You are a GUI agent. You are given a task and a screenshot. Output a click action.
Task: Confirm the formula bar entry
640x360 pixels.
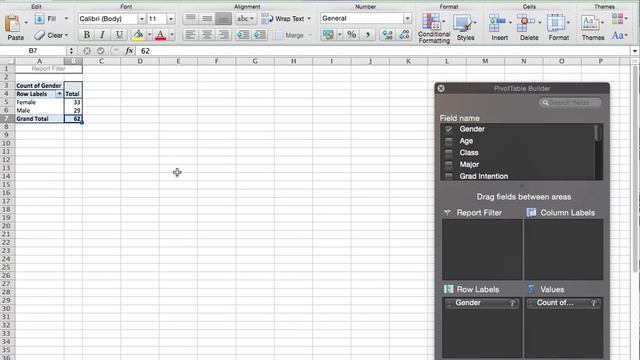tap(101, 51)
